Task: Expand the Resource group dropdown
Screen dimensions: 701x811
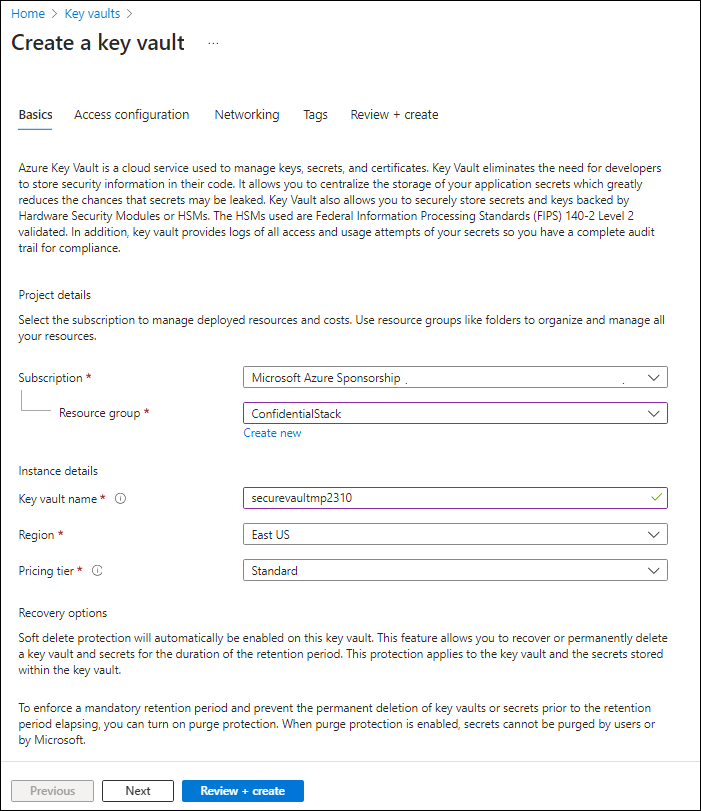Action: pos(655,413)
